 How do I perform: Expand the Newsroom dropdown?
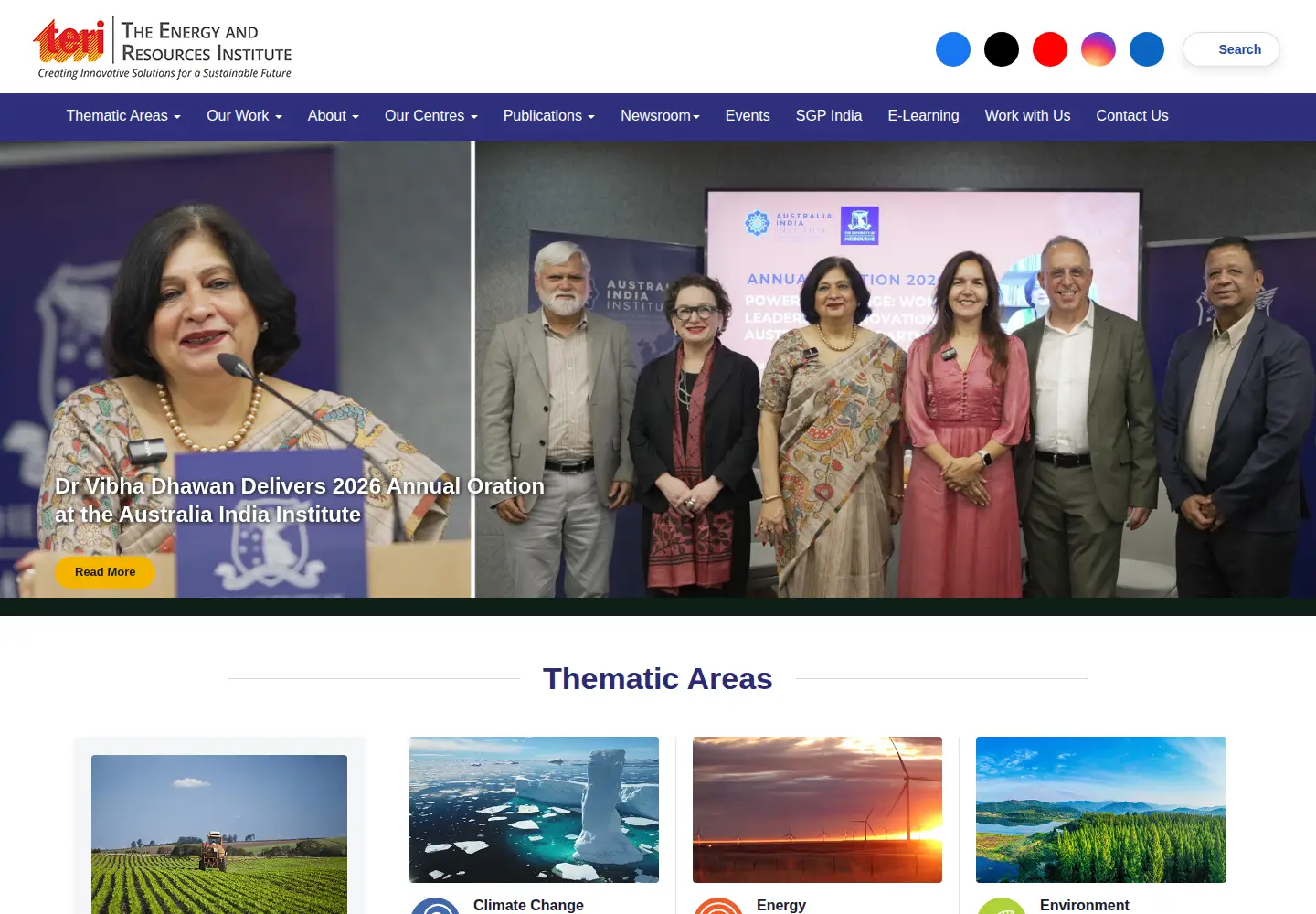(x=660, y=116)
